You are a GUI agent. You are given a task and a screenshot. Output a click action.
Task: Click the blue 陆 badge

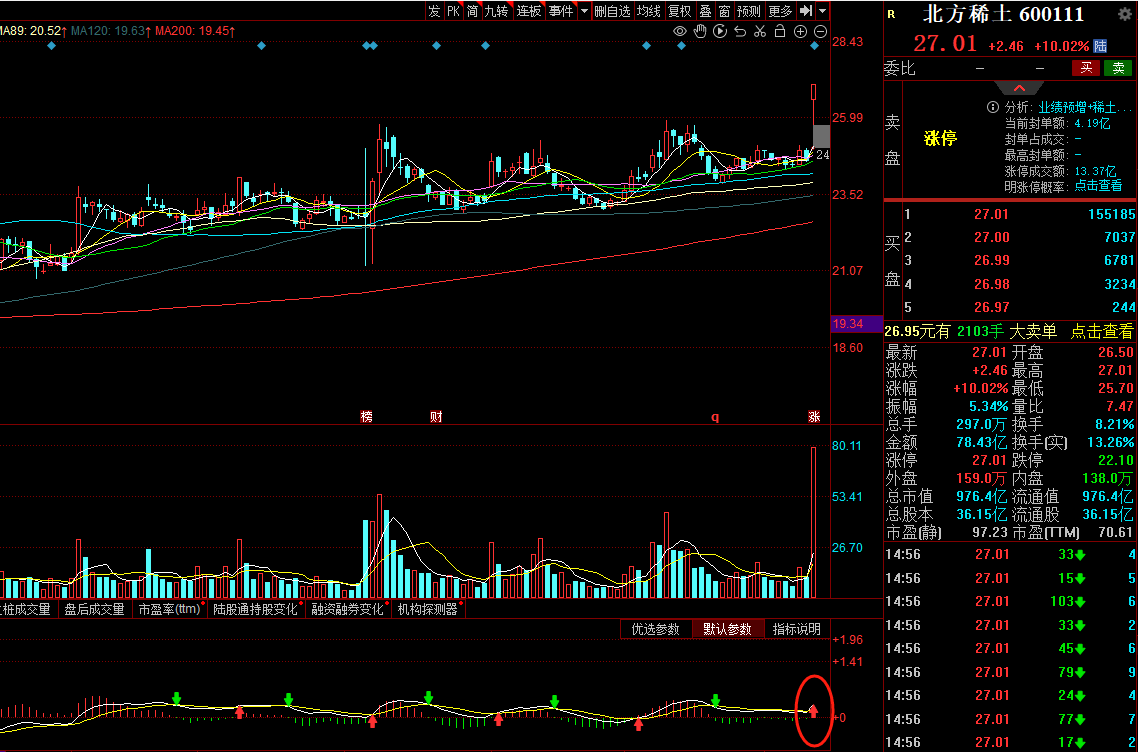(1100, 46)
